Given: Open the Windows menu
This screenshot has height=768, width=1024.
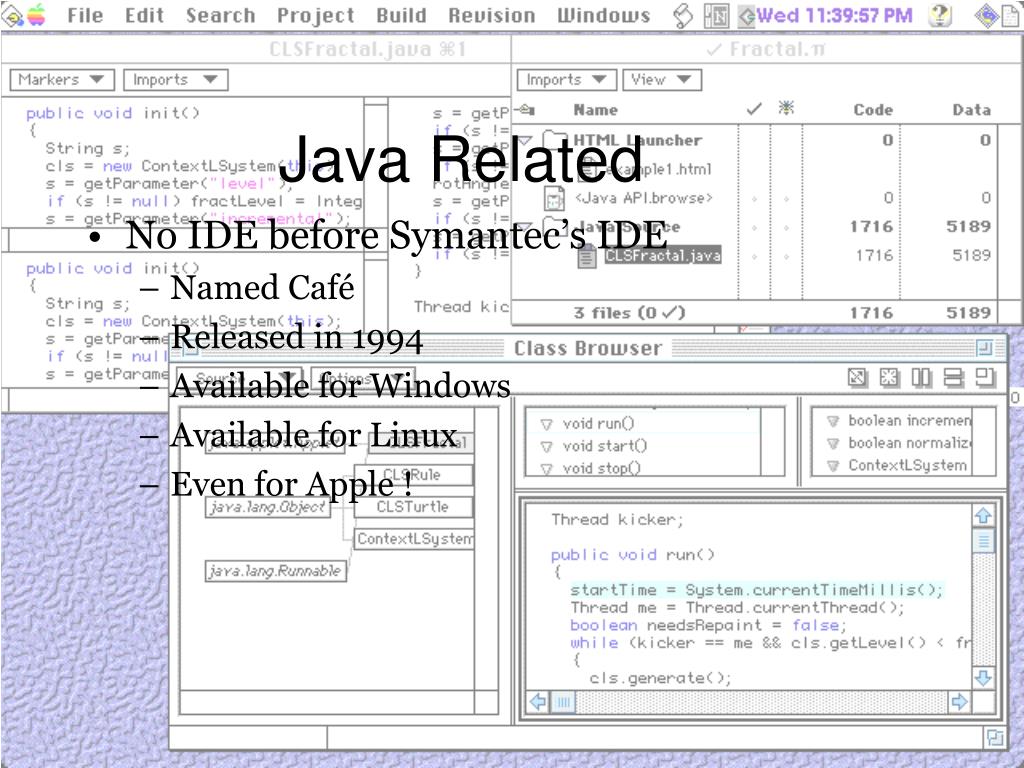Looking at the screenshot, I should click(x=603, y=15).
